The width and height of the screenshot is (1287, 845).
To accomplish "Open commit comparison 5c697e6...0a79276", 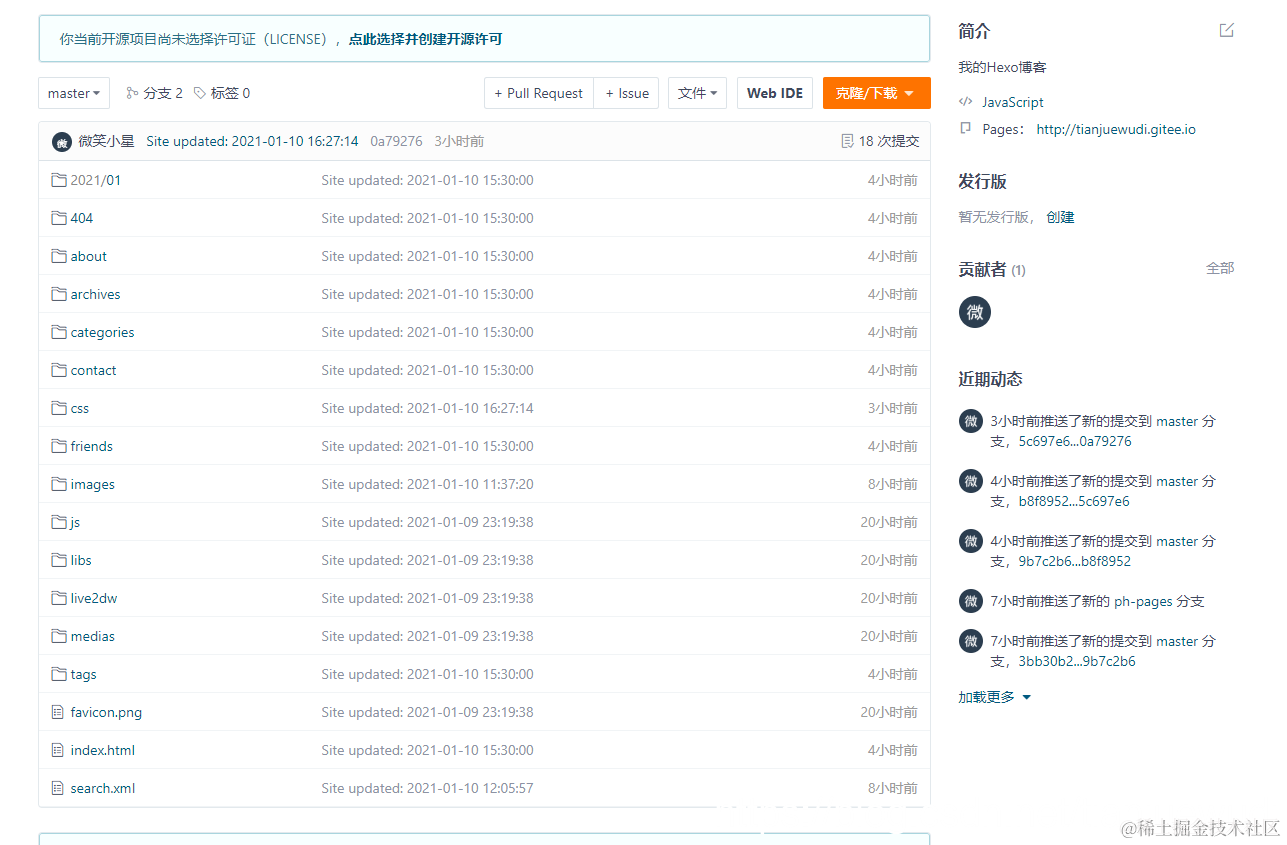I will 1075,441.
